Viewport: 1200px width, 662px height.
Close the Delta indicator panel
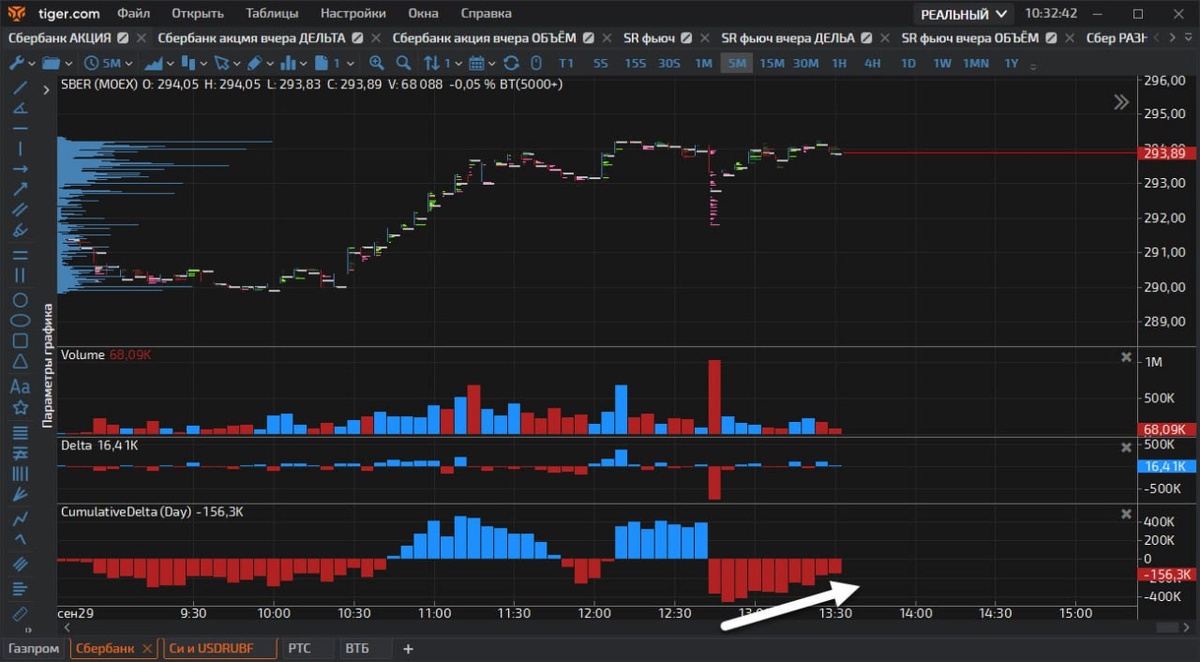click(x=1126, y=447)
